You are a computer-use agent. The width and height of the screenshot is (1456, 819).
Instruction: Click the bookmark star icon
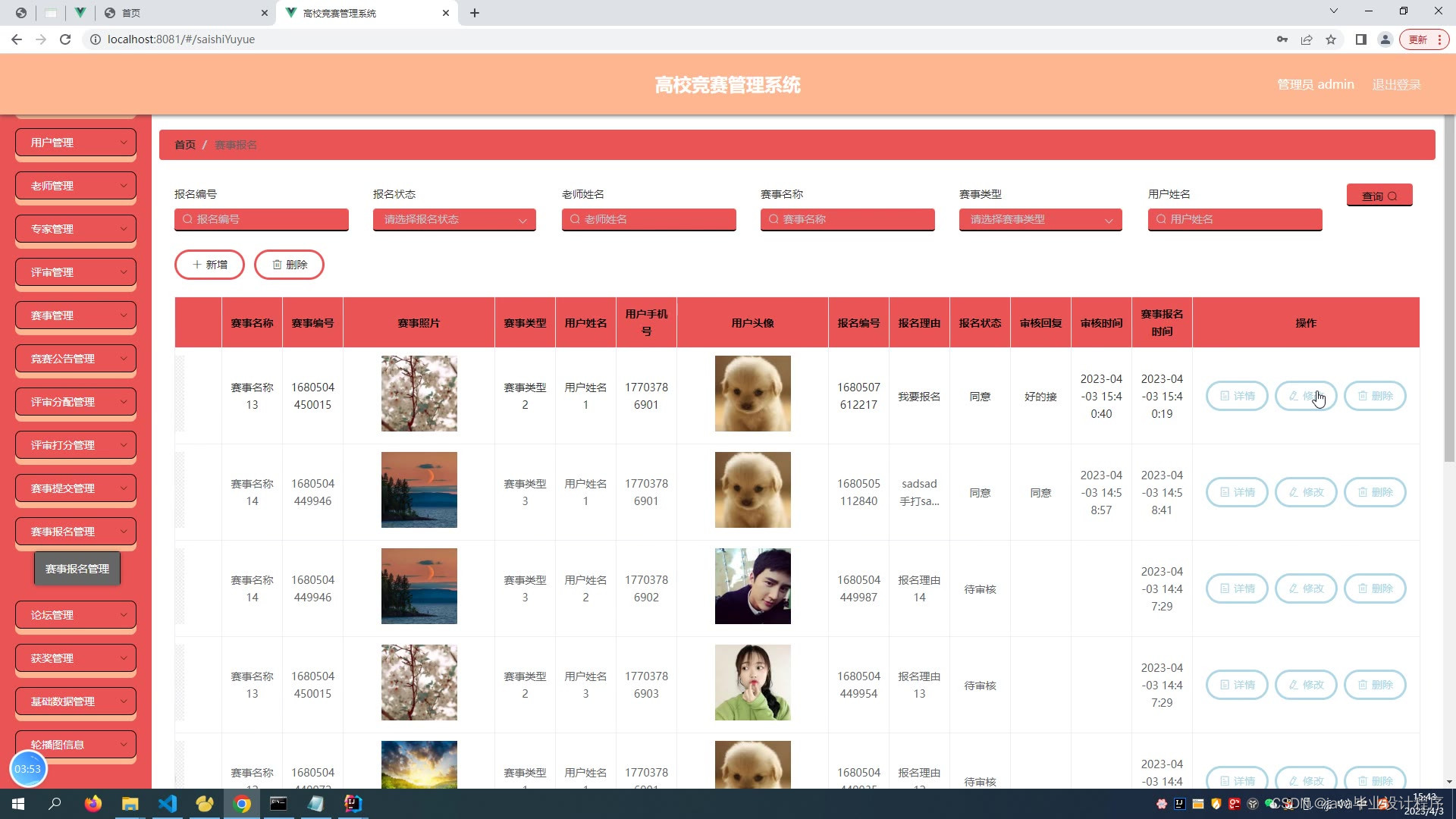coord(1331,39)
